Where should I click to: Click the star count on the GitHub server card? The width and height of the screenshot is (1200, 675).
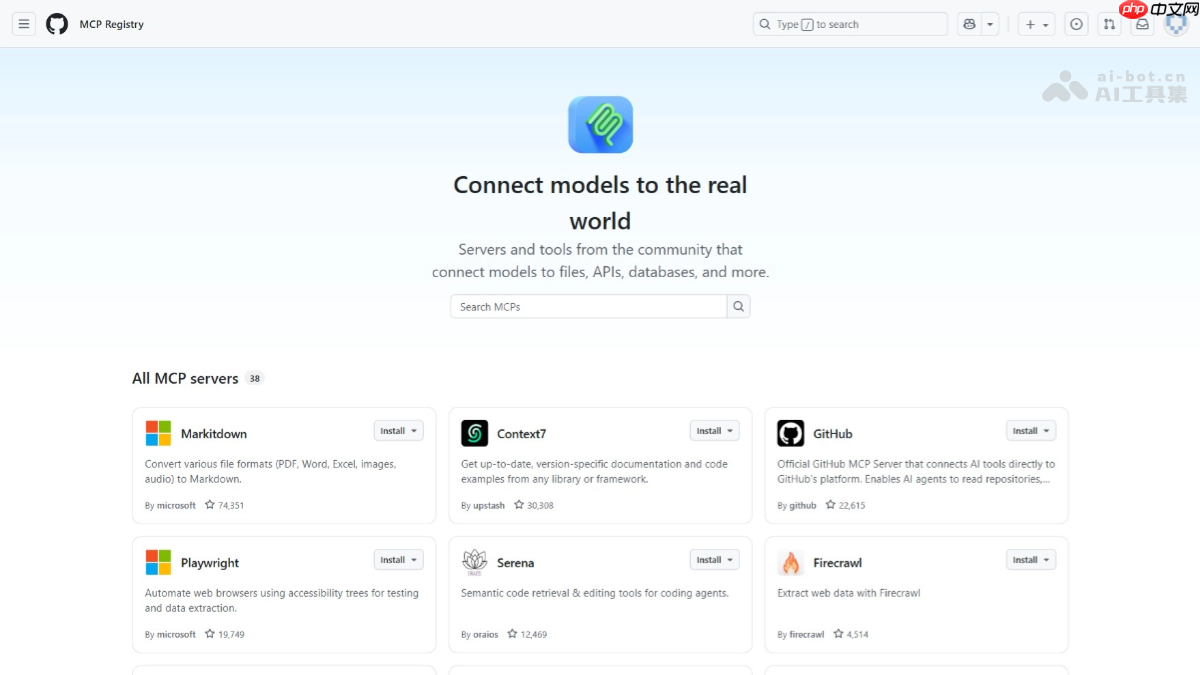click(x=846, y=505)
